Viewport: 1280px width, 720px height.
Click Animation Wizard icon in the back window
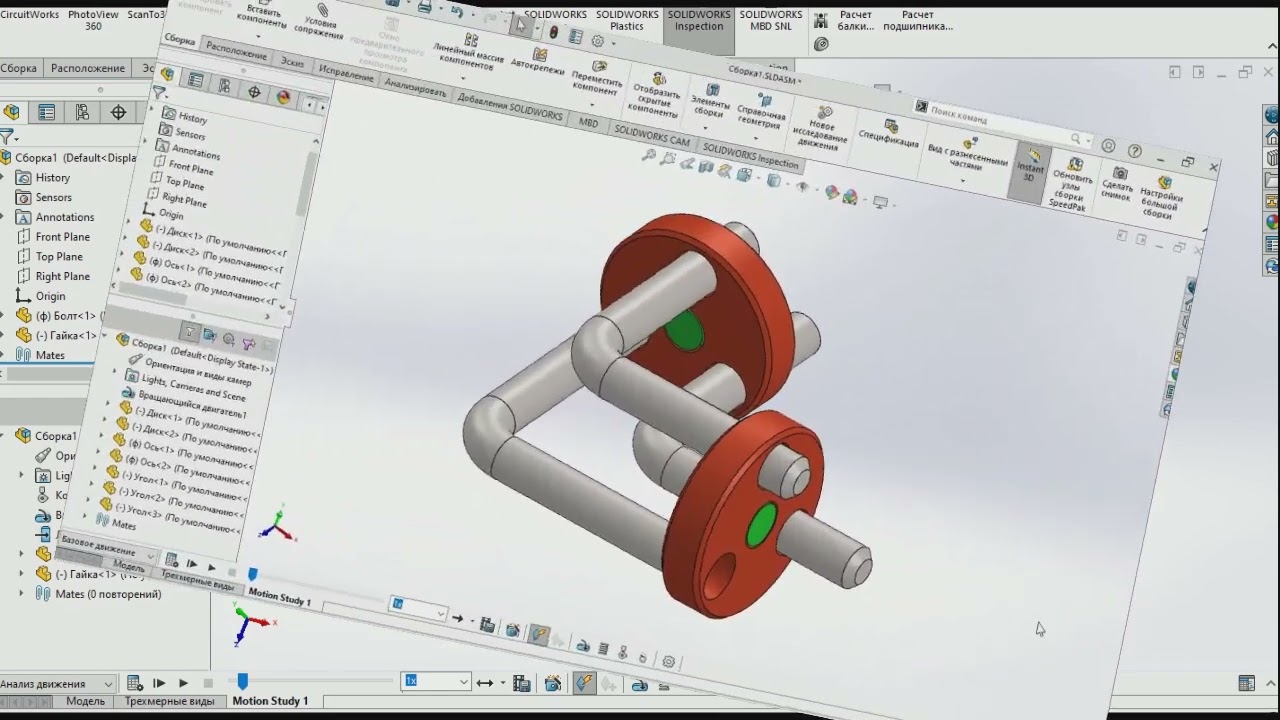point(552,683)
